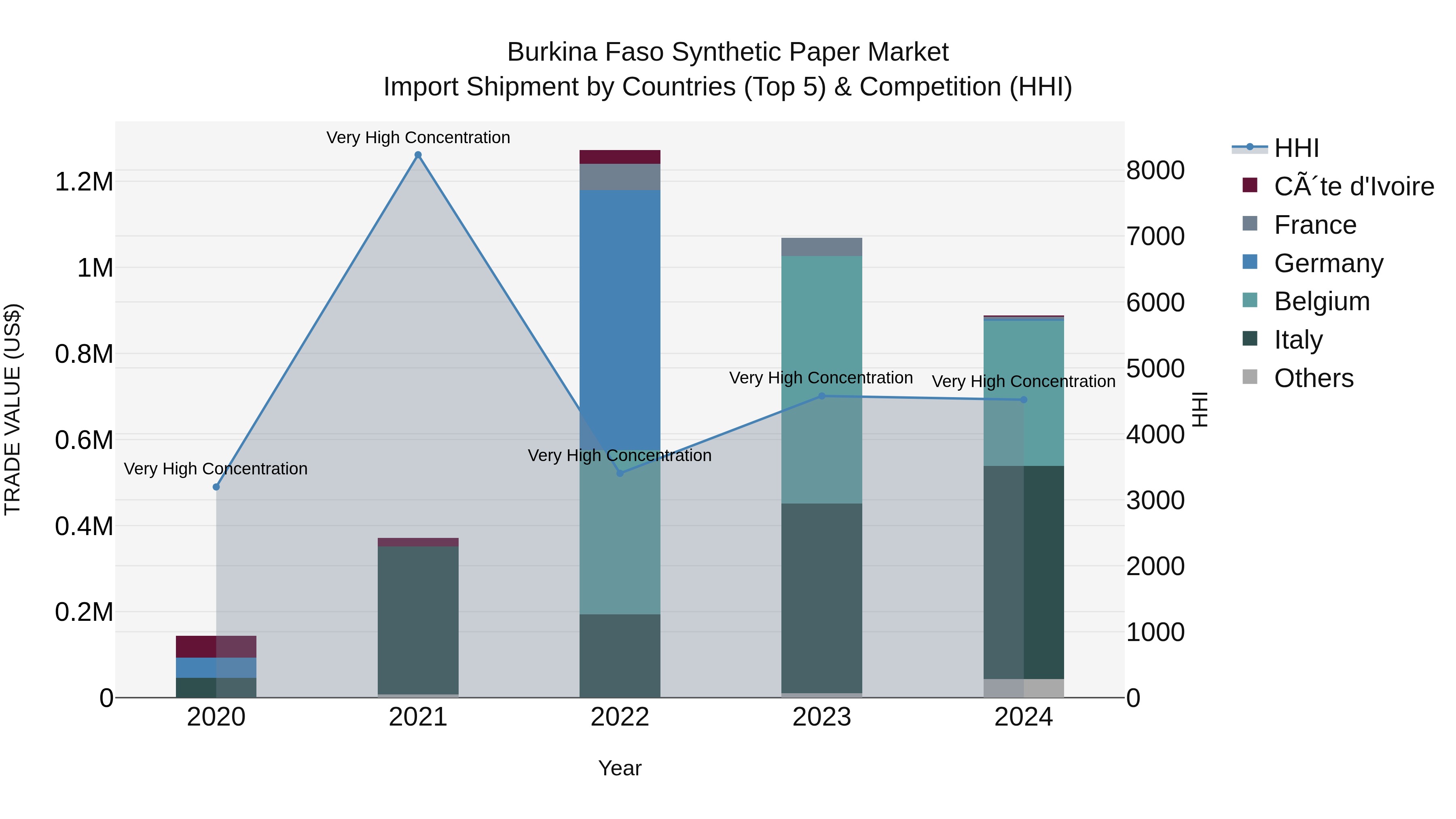
Task: Select the 2023 HHI data point
Action: point(822,396)
